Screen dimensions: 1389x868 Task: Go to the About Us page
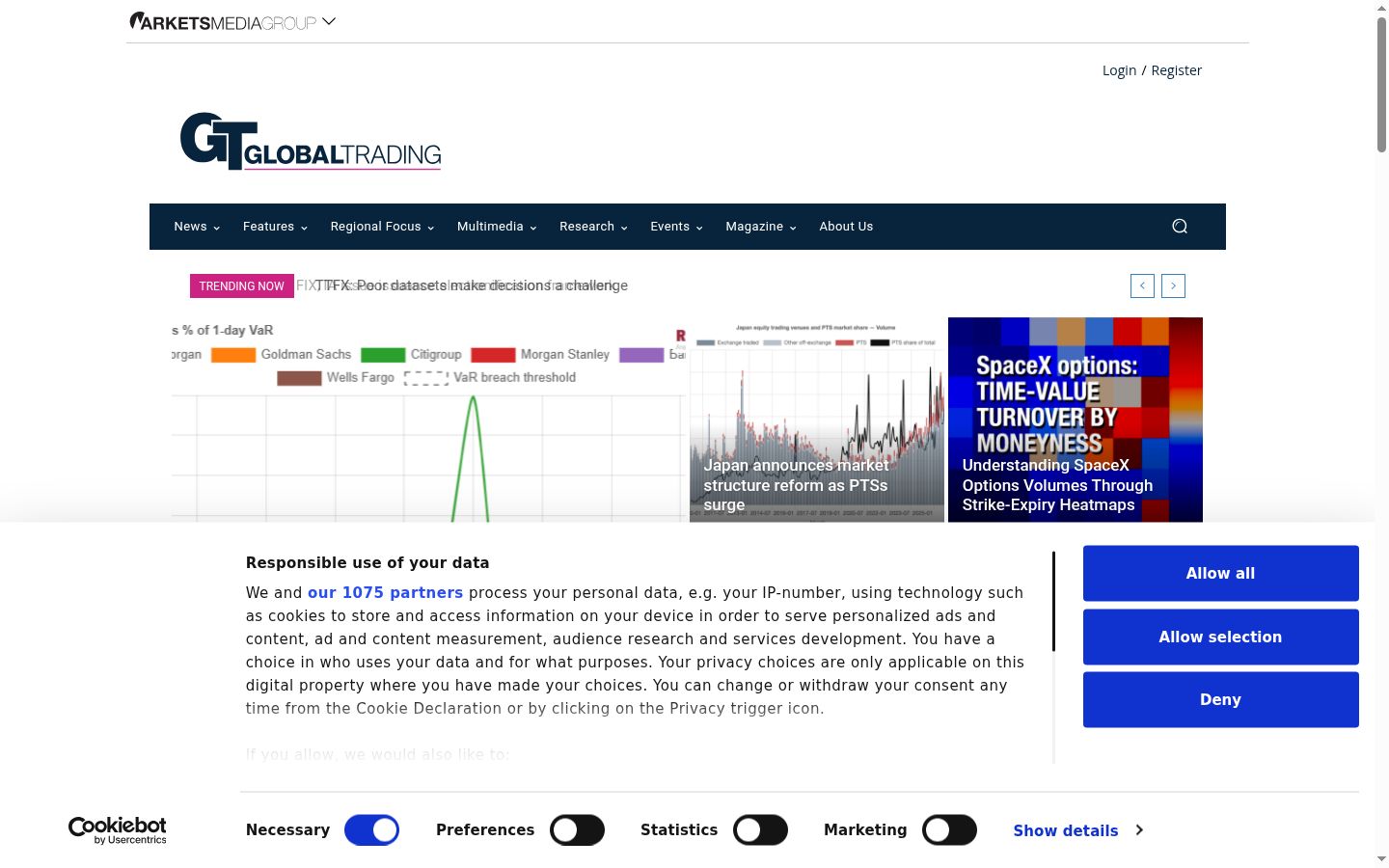[846, 227]
